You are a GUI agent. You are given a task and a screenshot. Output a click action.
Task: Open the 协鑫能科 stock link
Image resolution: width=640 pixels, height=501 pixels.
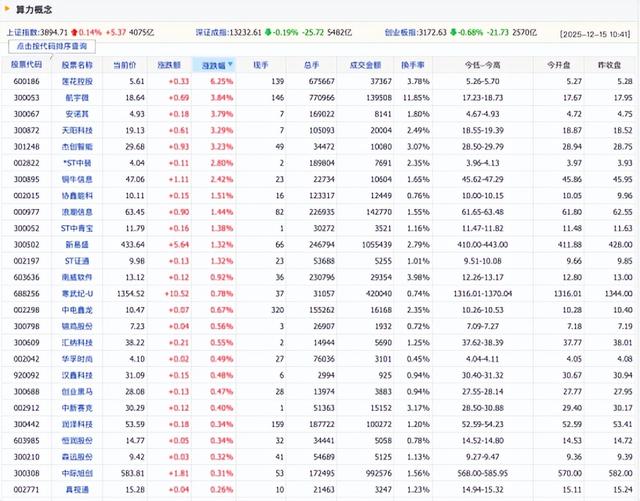click(77, 196)
